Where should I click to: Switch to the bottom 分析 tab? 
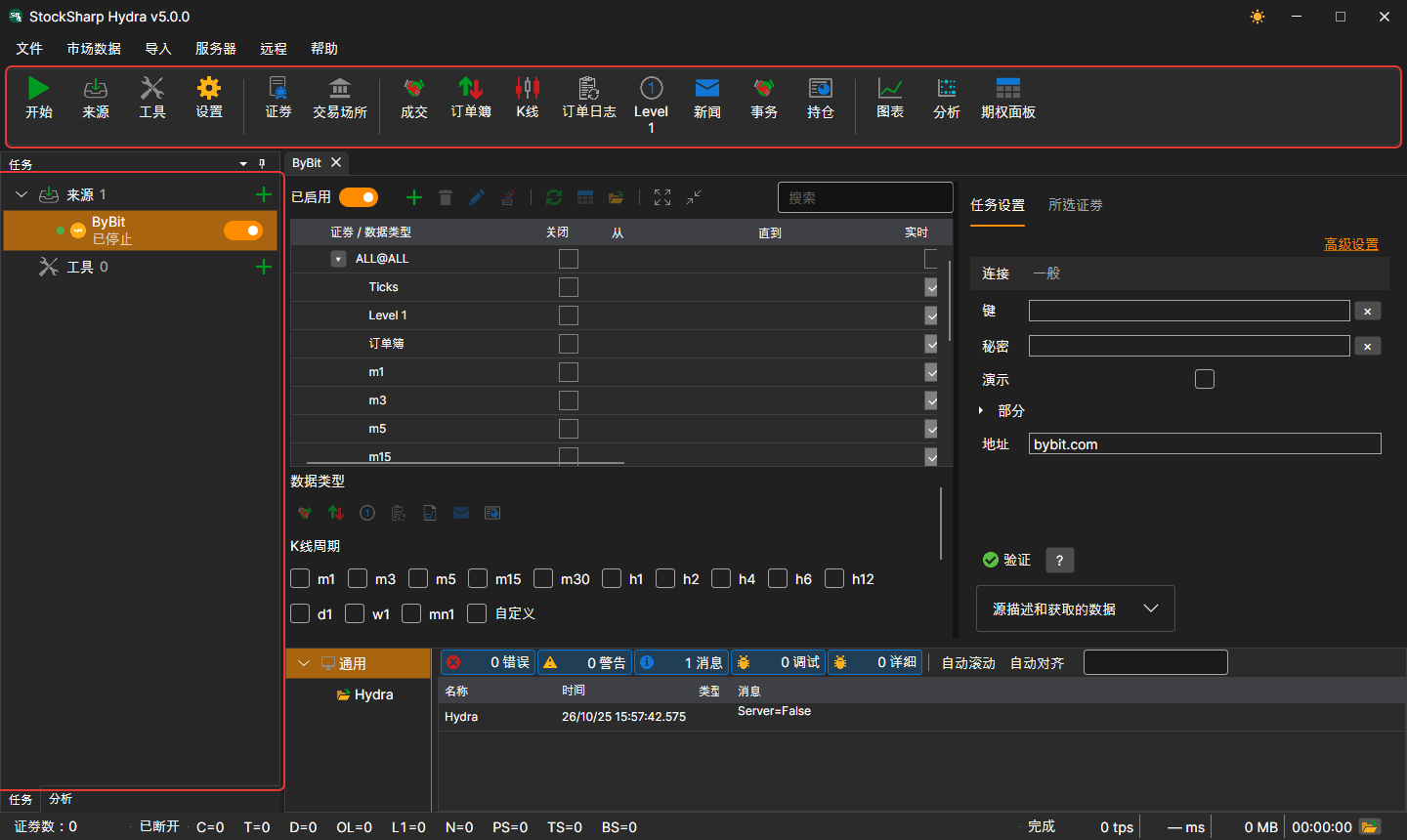click(x=61, y=799)
